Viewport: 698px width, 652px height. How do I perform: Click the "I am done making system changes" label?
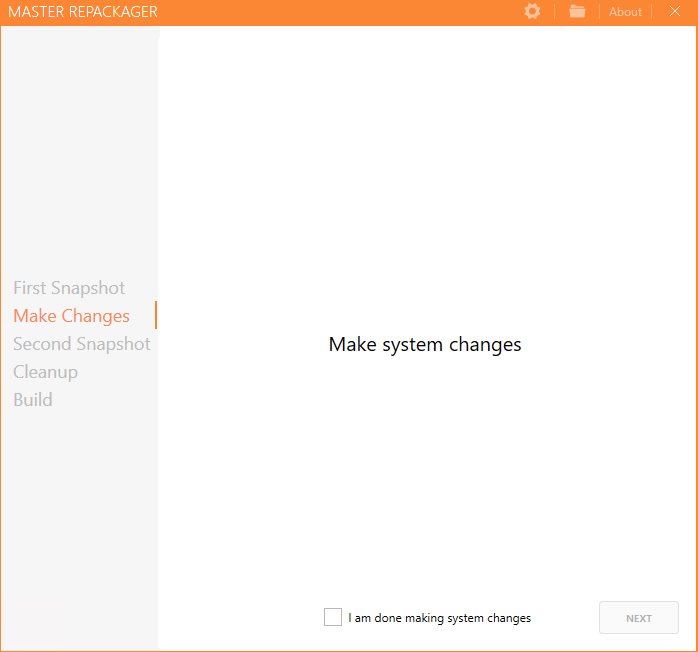point(439,618)
